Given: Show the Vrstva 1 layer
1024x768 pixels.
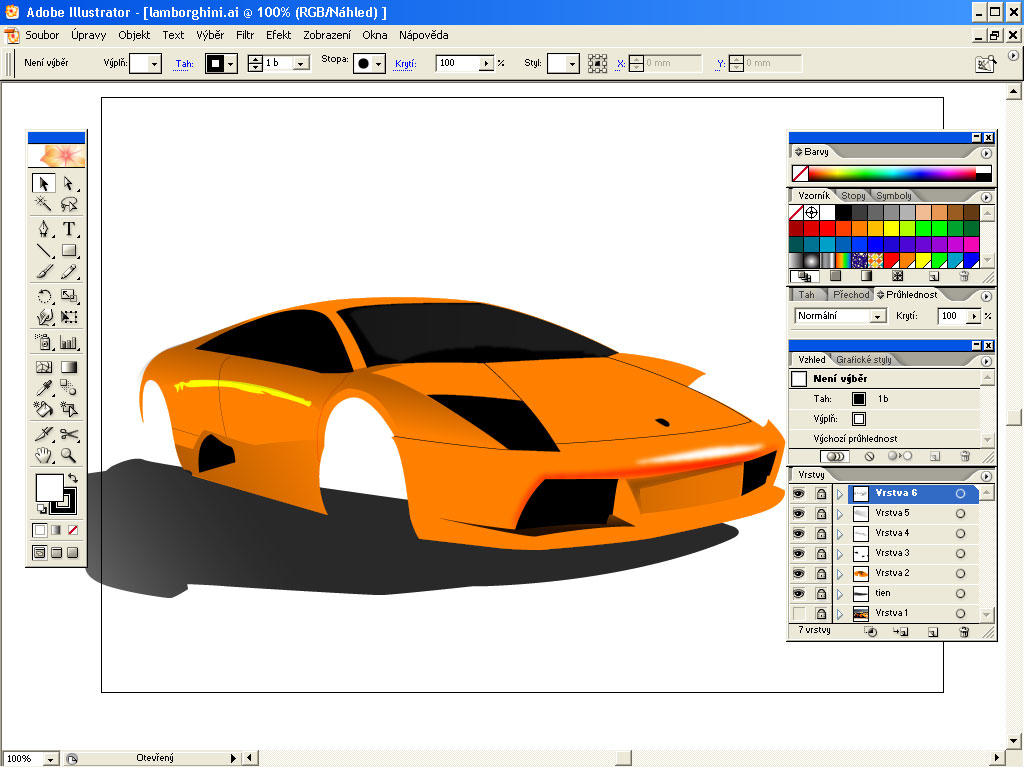Looking at the screenshot, I should tap(799, 613).
